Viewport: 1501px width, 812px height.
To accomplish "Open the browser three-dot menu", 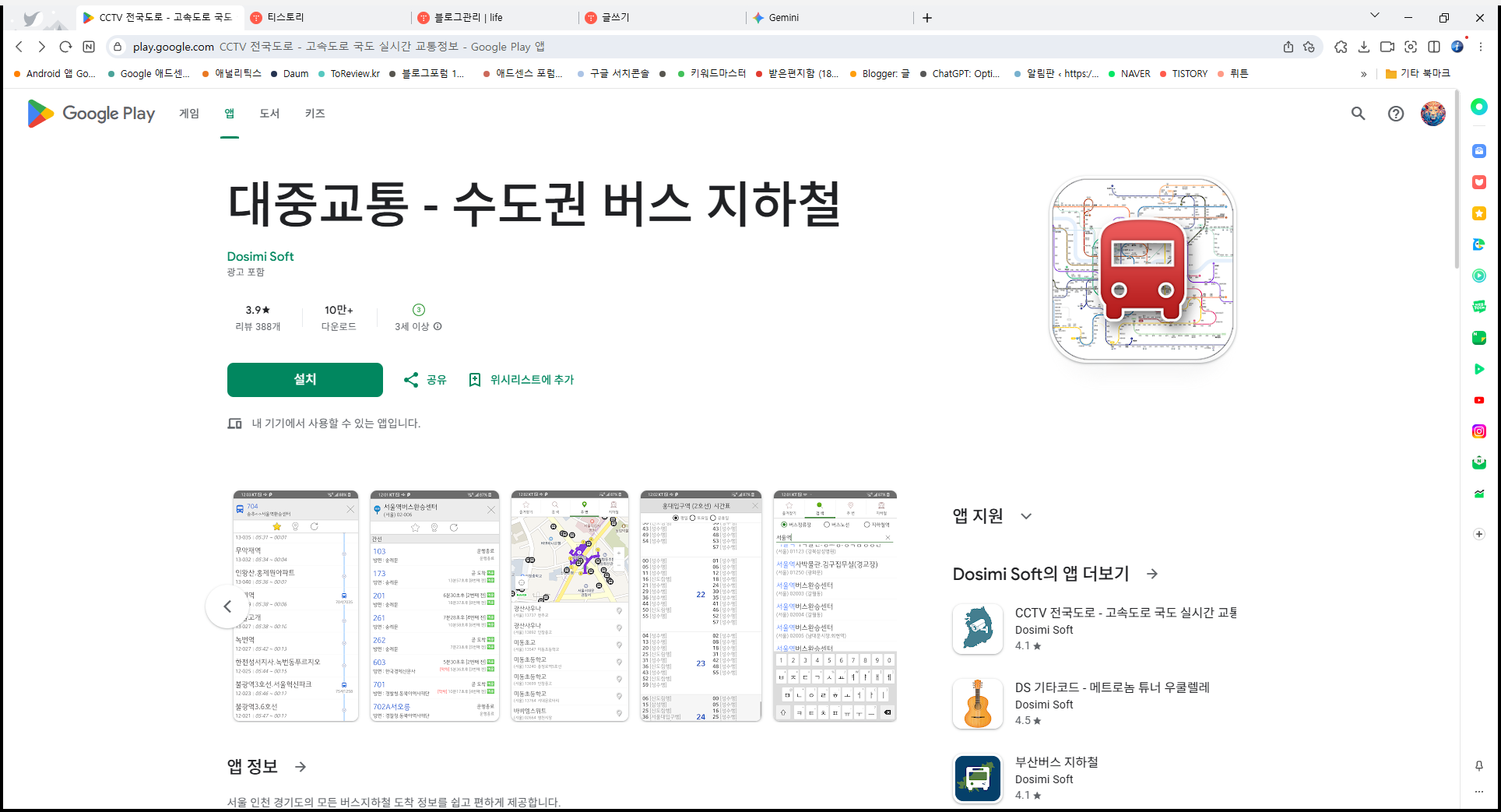I will (x=1481, y=47).
